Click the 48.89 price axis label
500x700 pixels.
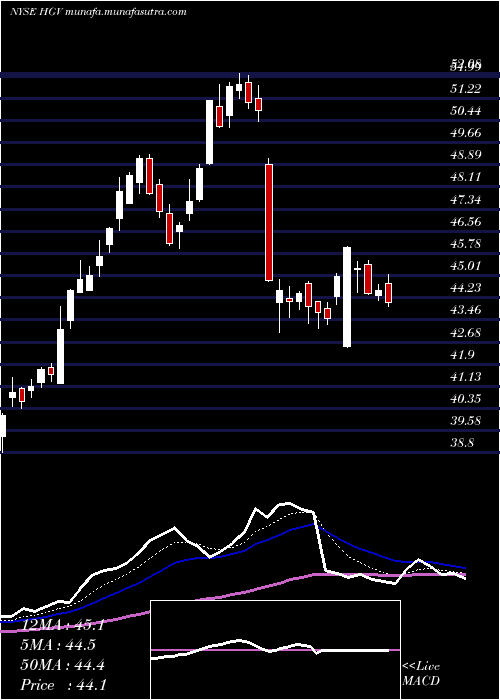466,155
